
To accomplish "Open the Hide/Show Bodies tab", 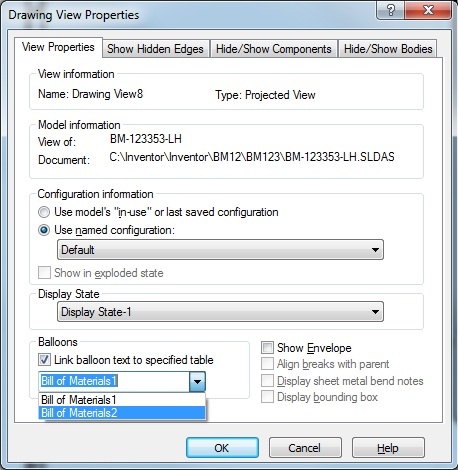I will point(388,49).
